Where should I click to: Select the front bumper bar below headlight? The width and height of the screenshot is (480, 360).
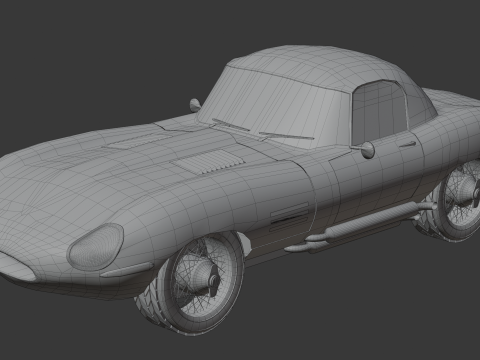(x=127, y=270)
